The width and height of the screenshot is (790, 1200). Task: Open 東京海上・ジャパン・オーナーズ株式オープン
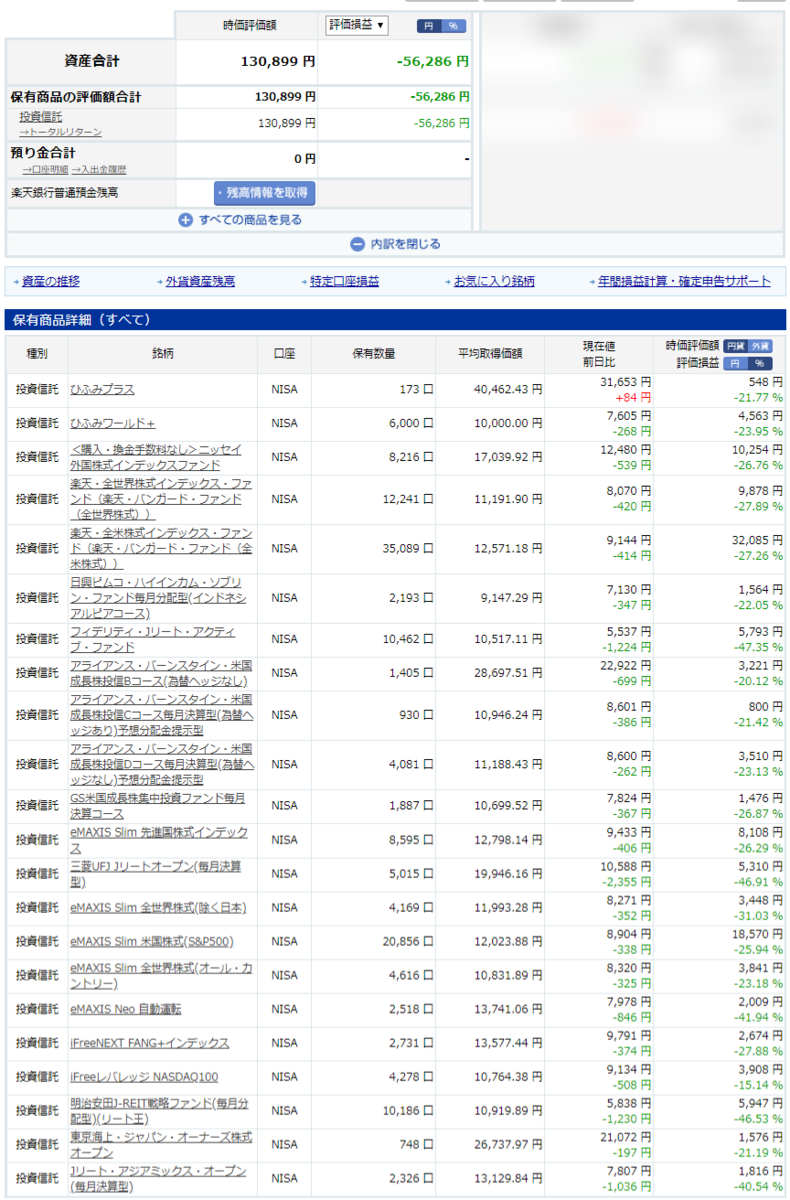pos(161,1145)
